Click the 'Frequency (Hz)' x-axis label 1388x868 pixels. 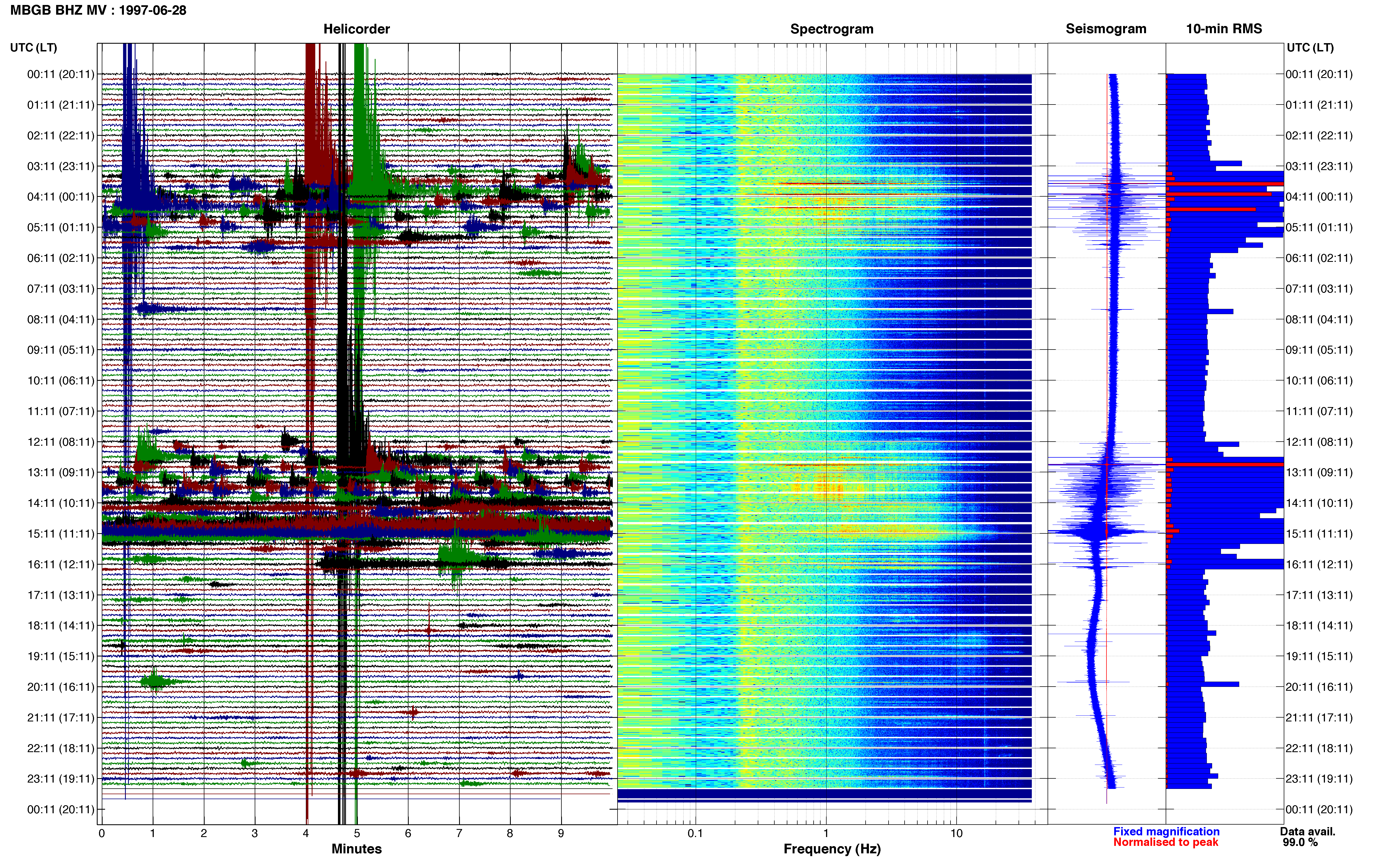tap(832, 849)
